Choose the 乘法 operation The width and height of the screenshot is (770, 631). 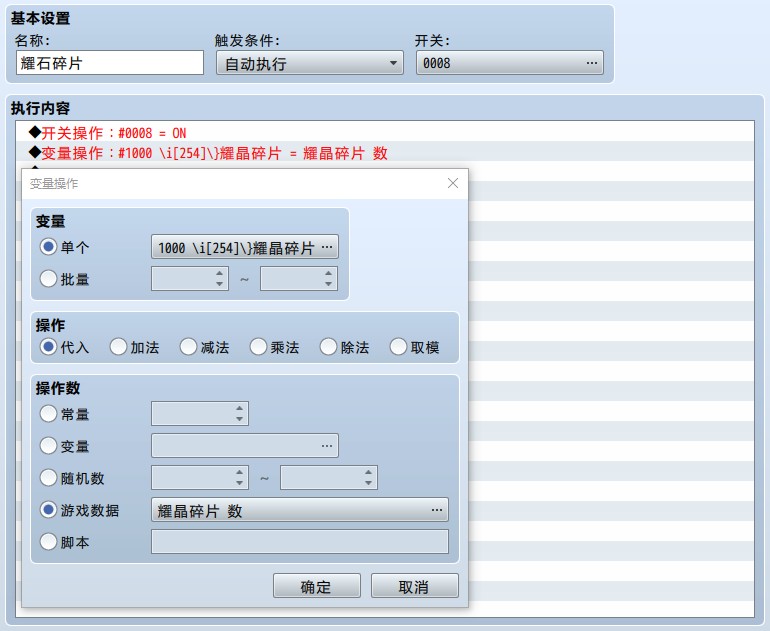[258, 347]
